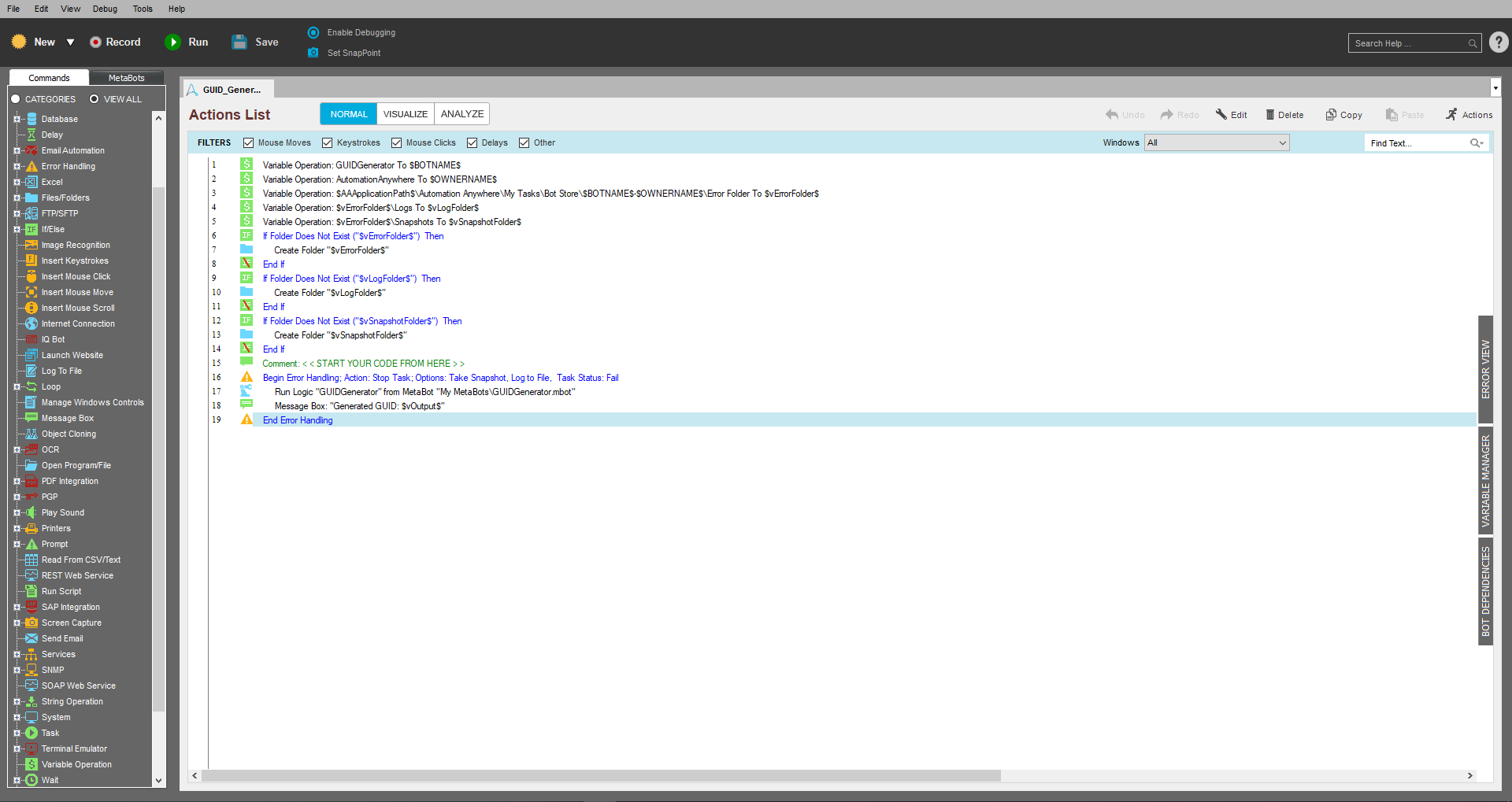Image resolution: width=1512 pixels, height=802 pixels.
Task: Select the Screen Capture icon
Action: pyautogui.click(x=31, y=623)
